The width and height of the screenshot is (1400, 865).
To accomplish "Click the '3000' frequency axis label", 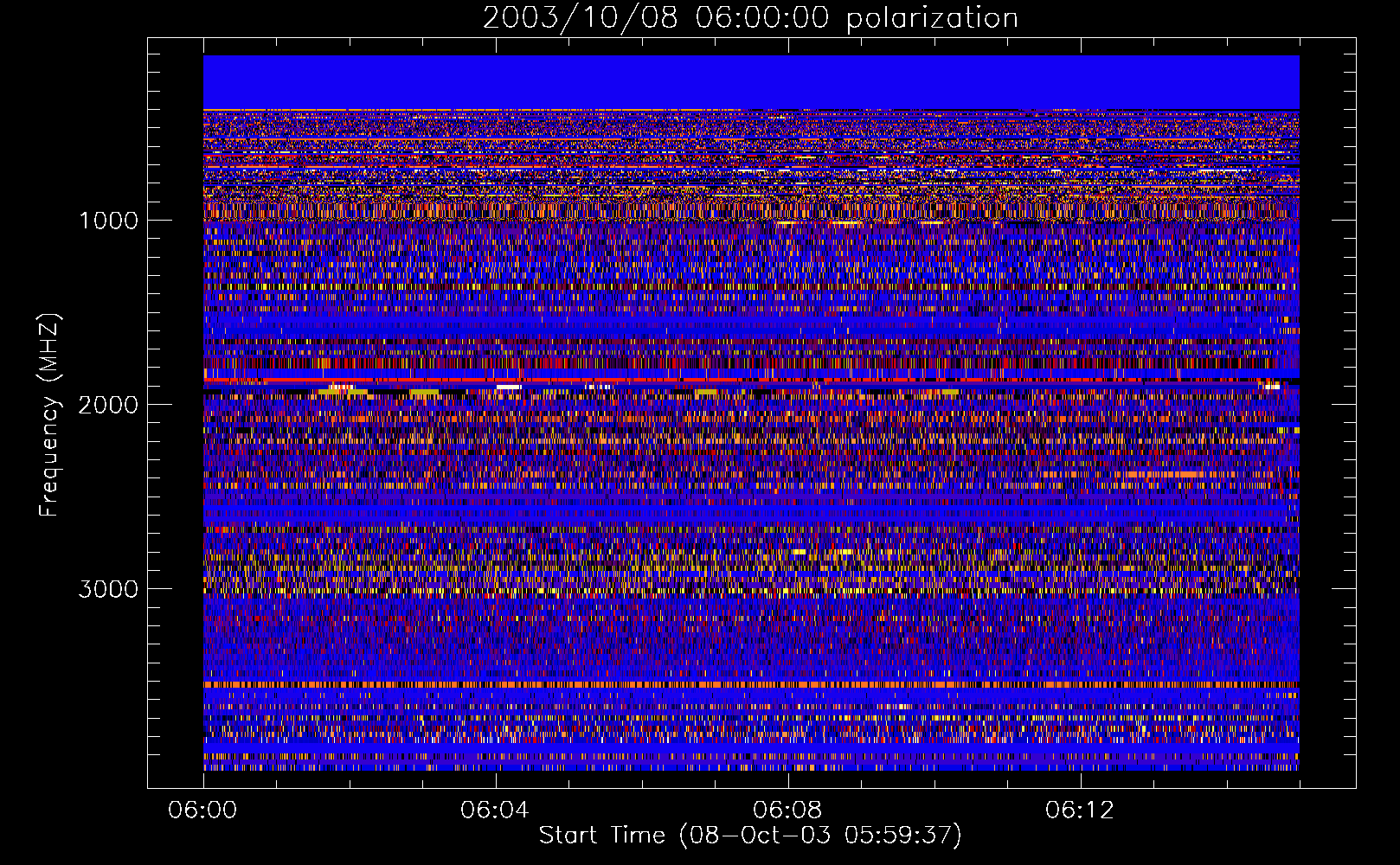I will [108, 589].
